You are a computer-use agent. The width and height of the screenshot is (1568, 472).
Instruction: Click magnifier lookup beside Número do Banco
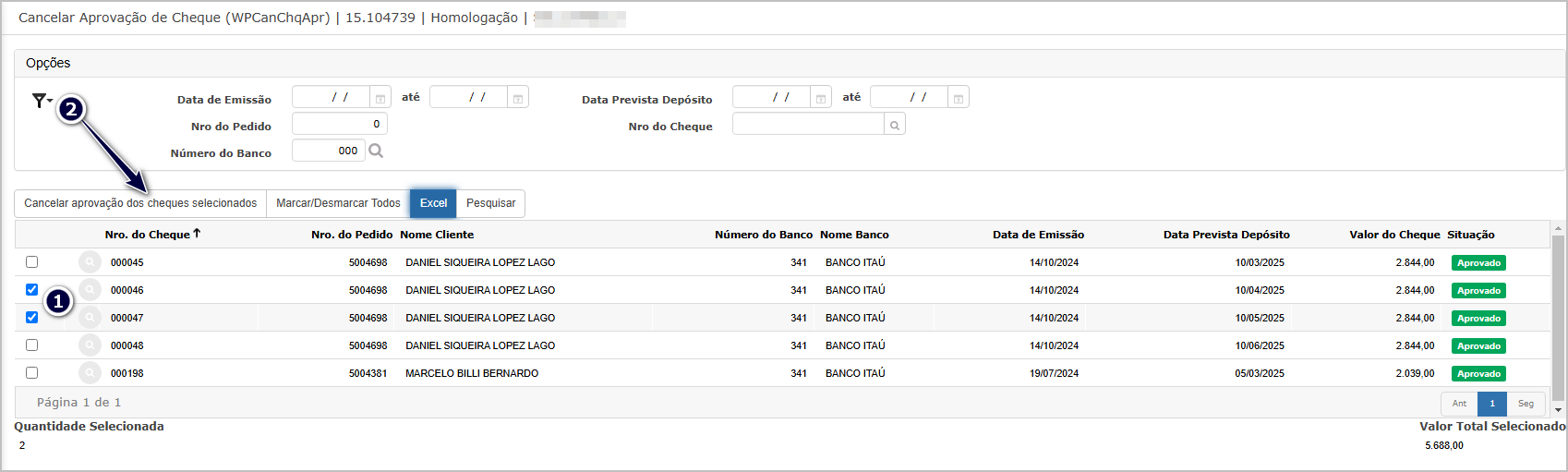coord(376,151)
